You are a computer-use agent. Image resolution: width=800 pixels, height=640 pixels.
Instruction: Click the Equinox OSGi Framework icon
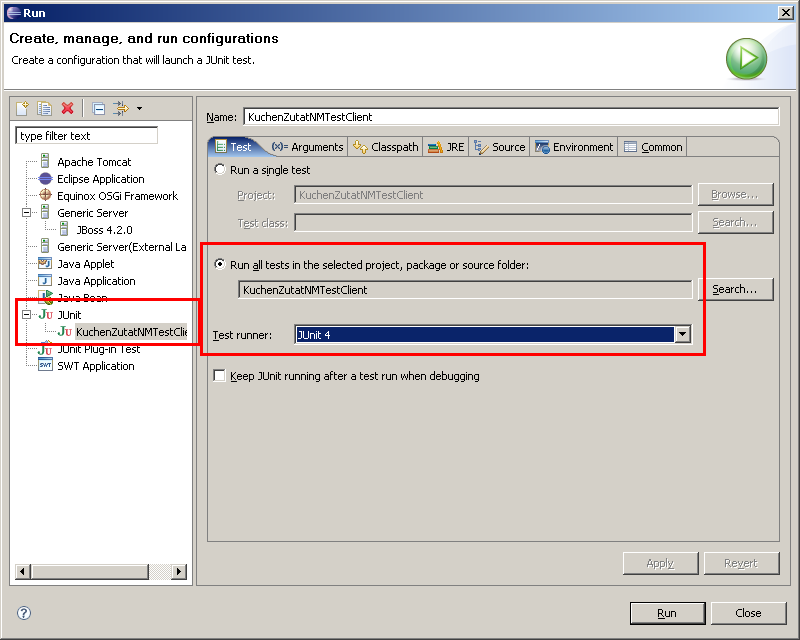pos(45,195)
